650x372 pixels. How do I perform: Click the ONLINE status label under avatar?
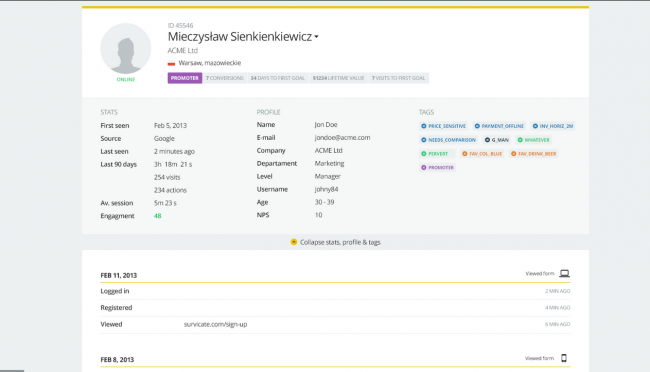click(x=126, y=80)
